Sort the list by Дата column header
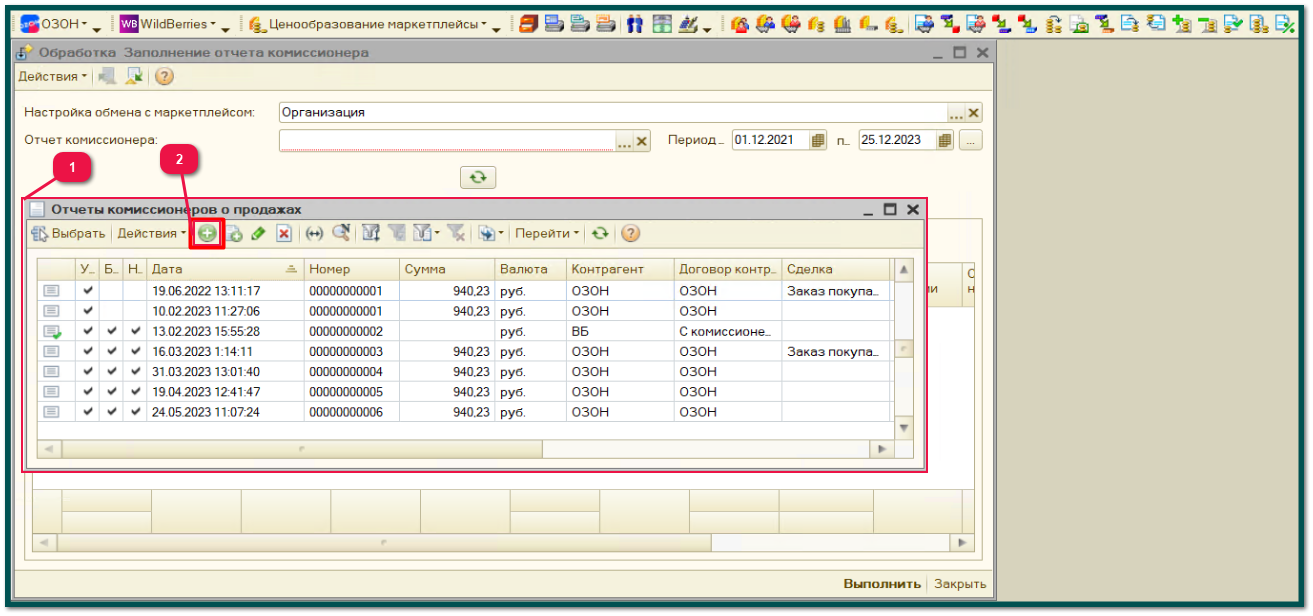Image resolution: width=1313 pixels, height=616 pixels. 226,269
